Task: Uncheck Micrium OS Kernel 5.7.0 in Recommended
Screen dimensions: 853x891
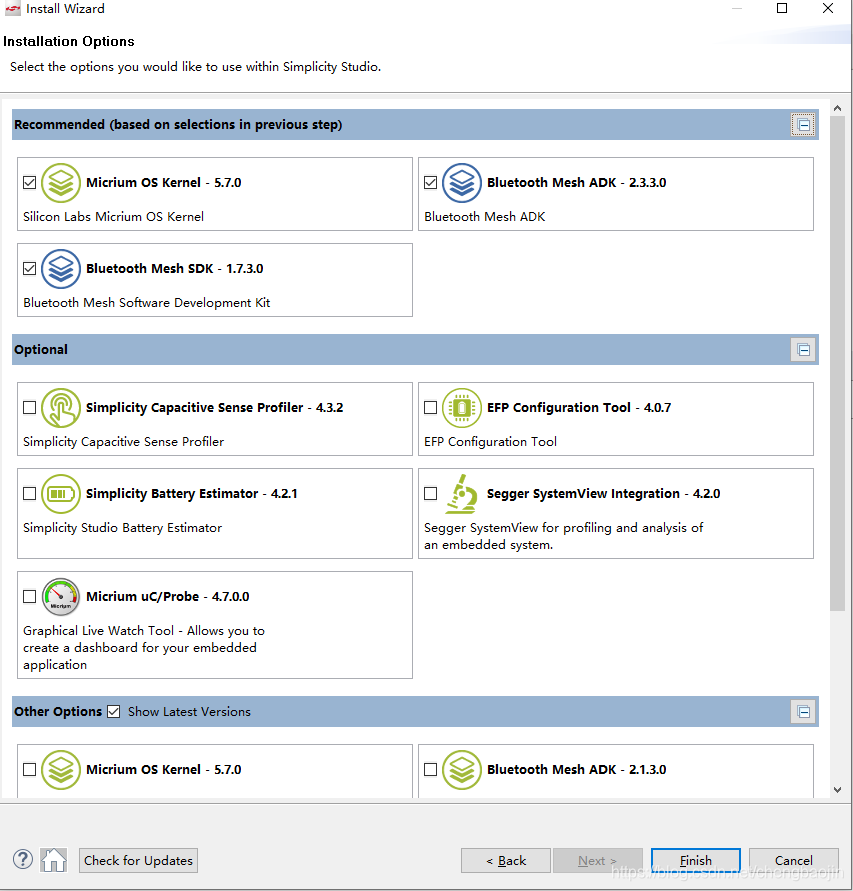Action: [x=30, y=182]
